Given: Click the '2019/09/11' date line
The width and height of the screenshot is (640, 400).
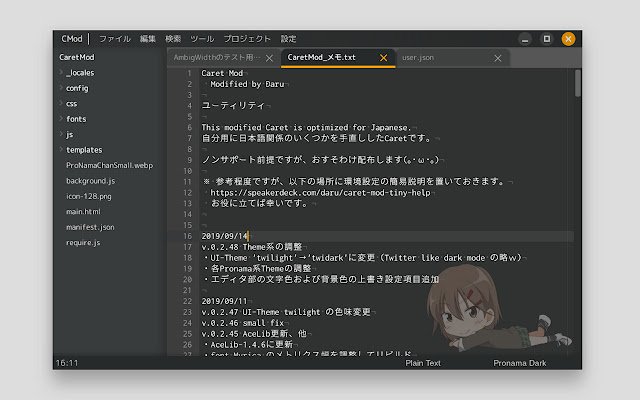Looking at the screenshot, I should point(224,301).
